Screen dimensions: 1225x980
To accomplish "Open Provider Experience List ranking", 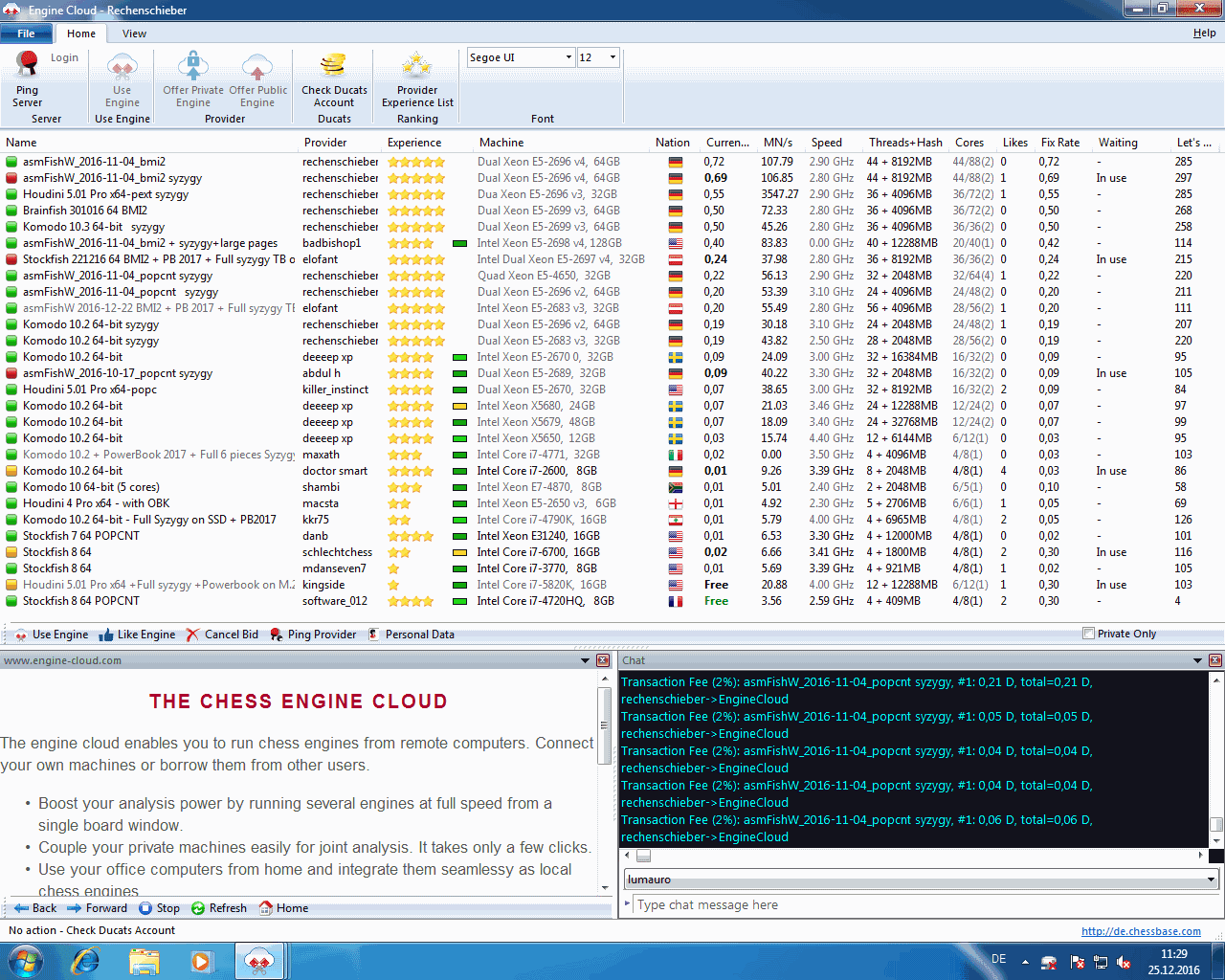I will 417,79.
